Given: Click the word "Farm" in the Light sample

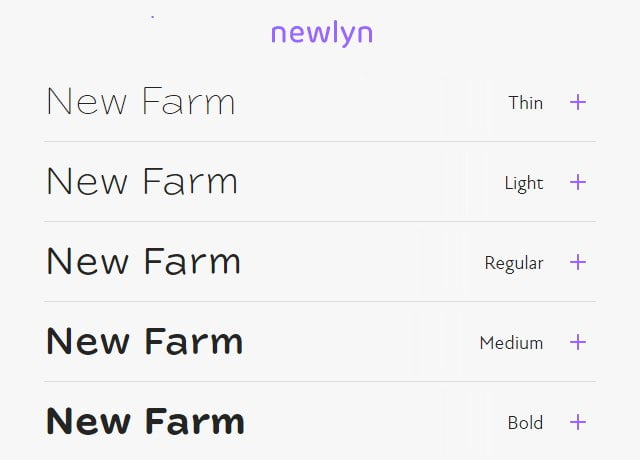Looking at the screenshot, I should pyautogui.click(x=190, y=182).
